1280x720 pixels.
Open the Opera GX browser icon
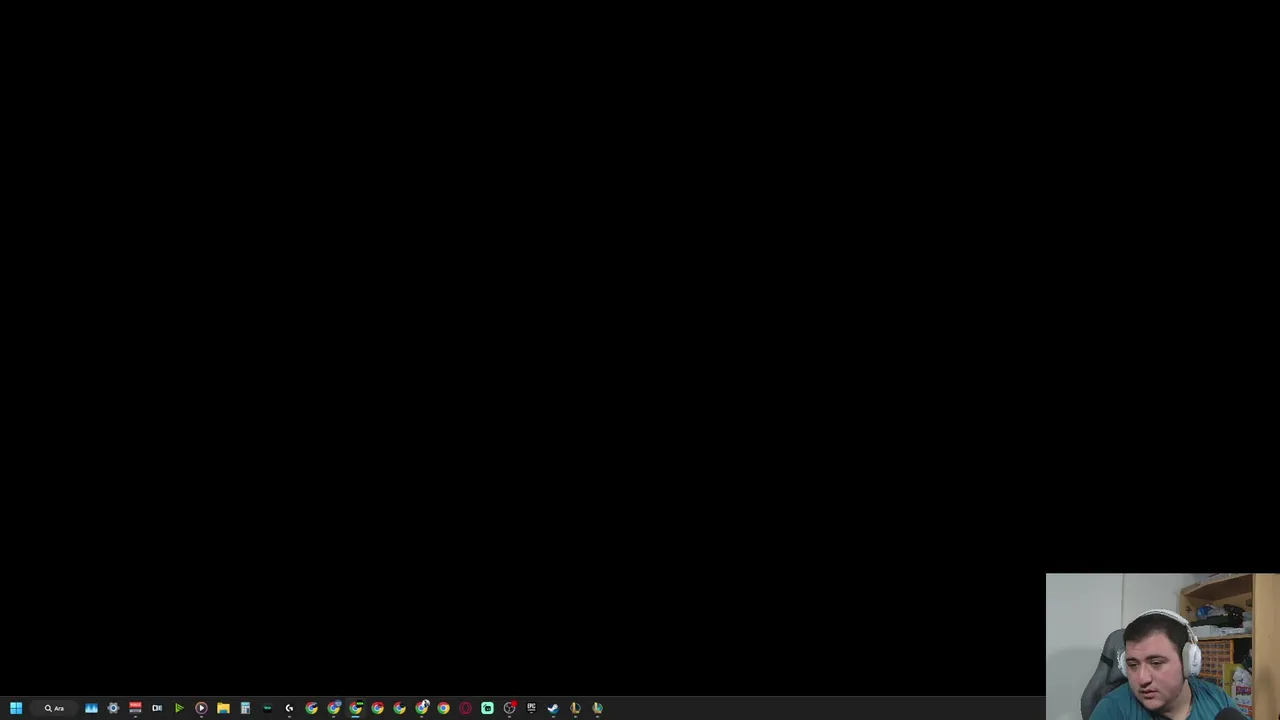click(x=465, y=708)
